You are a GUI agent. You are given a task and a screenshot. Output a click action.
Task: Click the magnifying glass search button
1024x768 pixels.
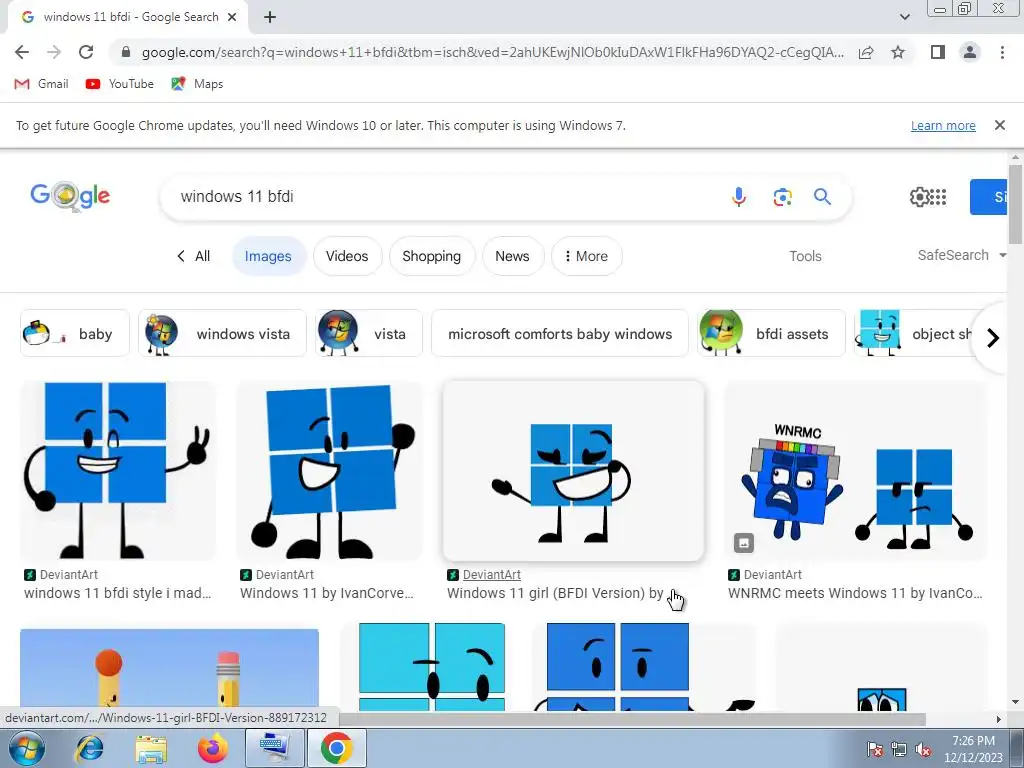point(822,197)
